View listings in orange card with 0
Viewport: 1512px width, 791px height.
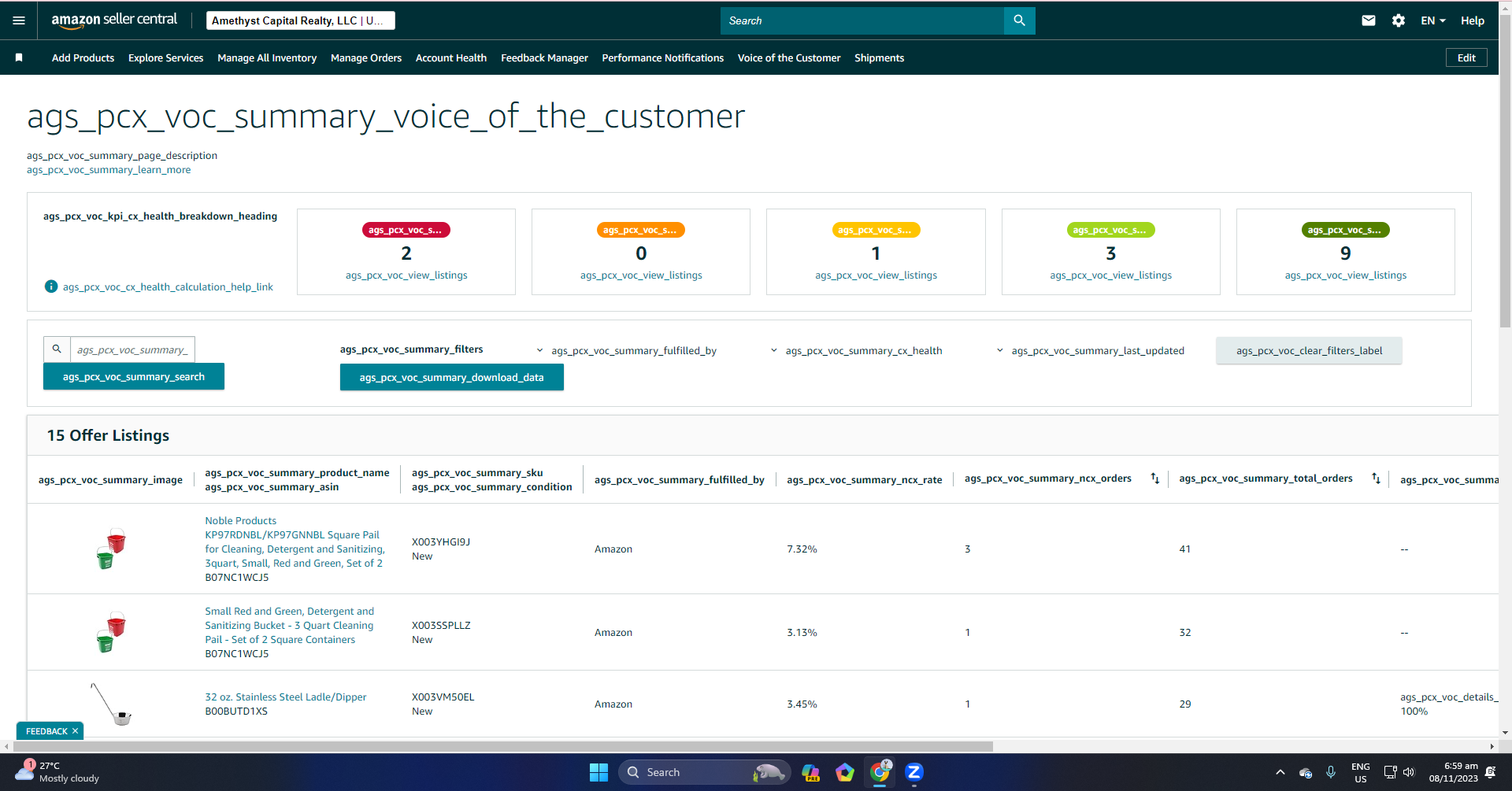[641, 275]
